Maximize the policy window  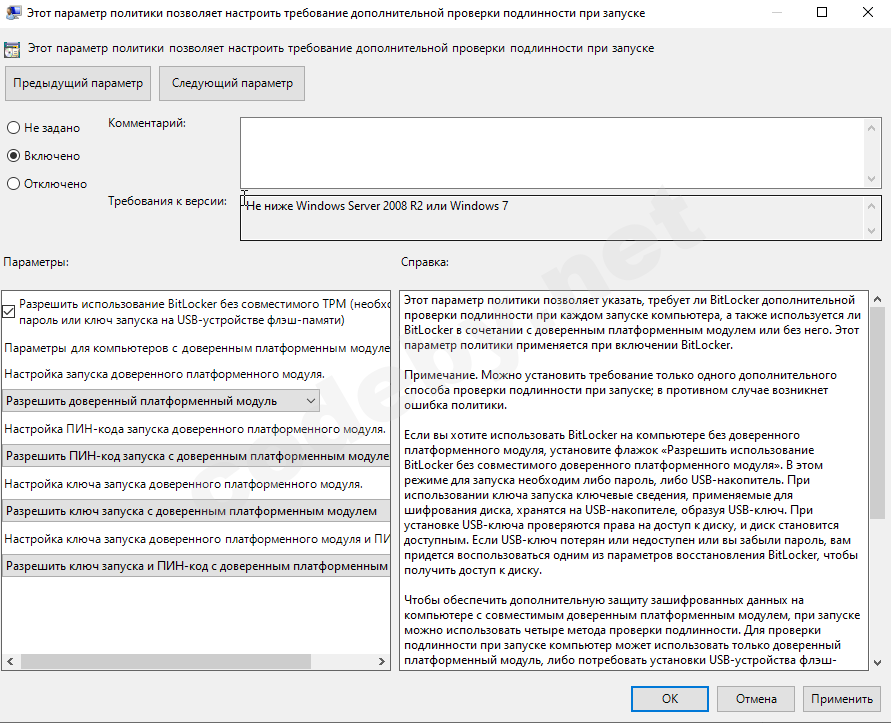coord(822,12)
